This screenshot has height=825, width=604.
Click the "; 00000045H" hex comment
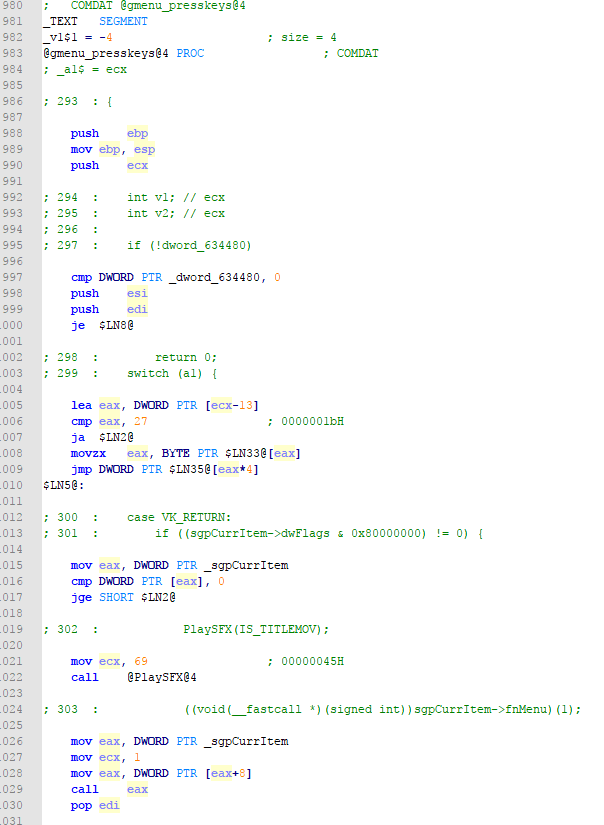(x=306, y=661)
